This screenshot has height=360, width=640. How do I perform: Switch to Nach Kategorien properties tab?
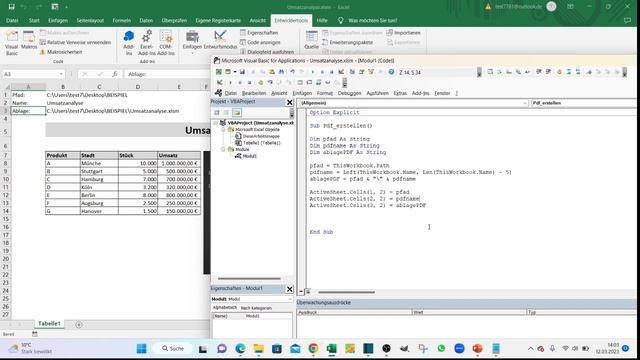[x=256, y=308]
